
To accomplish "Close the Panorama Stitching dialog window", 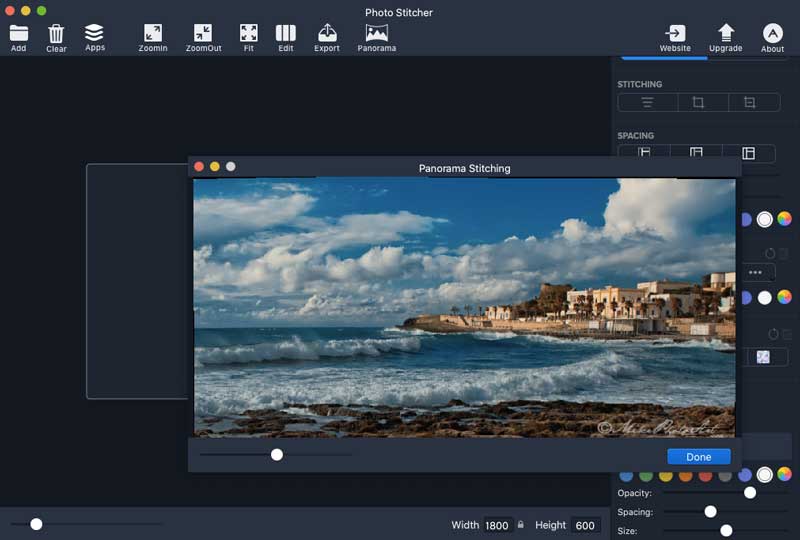I will [x=199, y=166].
